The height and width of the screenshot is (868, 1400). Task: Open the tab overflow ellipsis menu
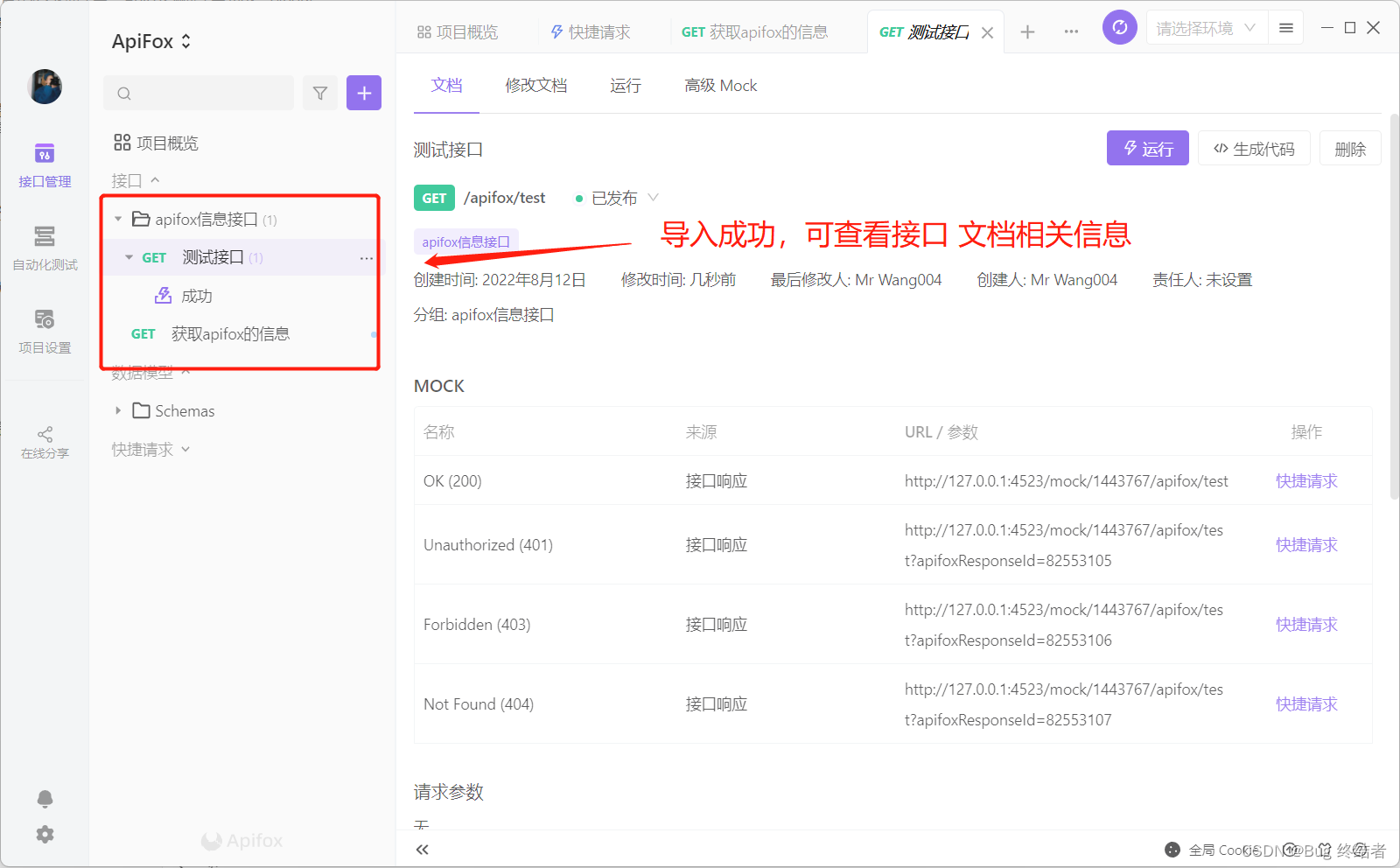click(1071, 32)
